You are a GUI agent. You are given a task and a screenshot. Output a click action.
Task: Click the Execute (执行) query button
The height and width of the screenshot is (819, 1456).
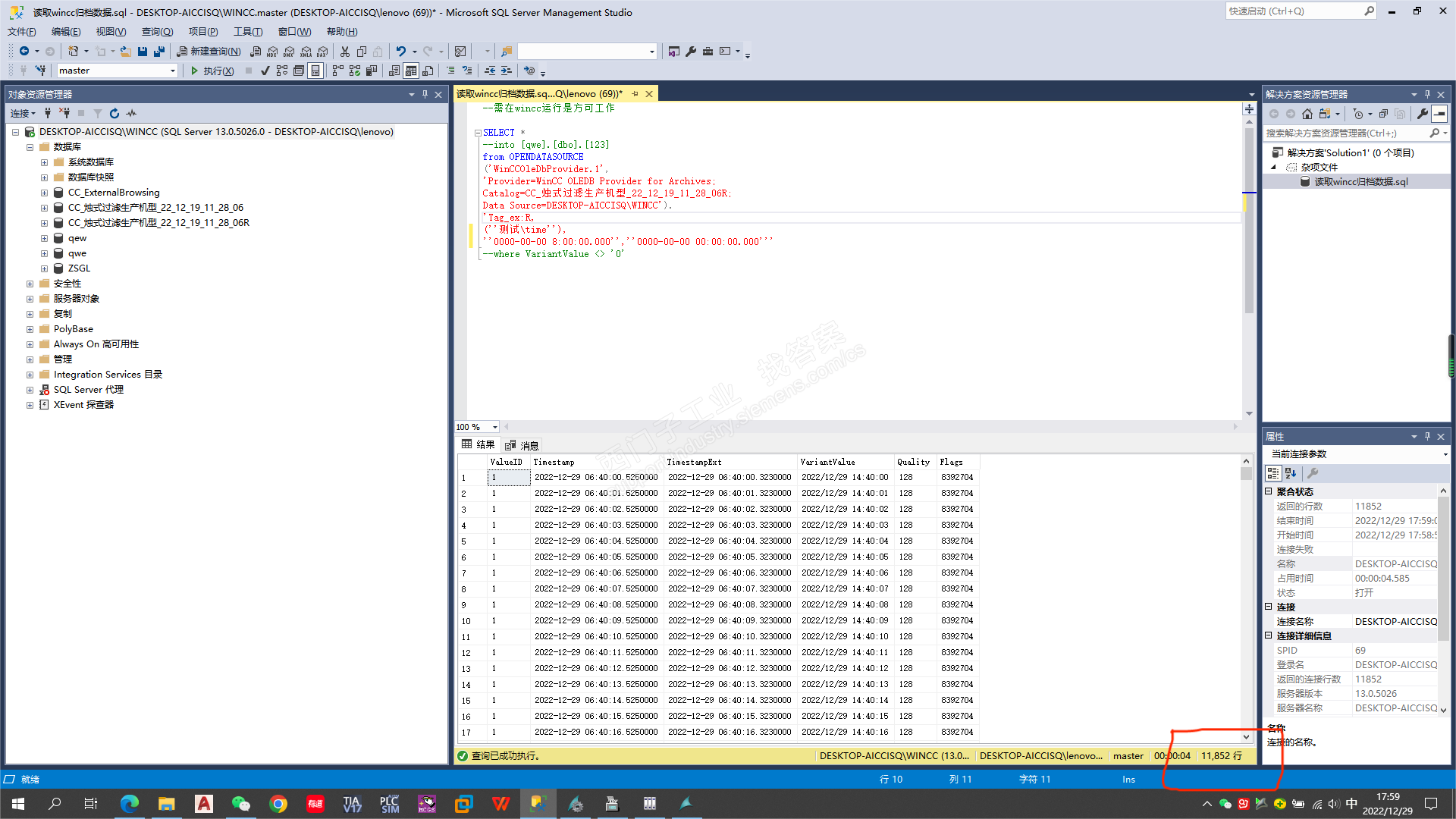212,71
